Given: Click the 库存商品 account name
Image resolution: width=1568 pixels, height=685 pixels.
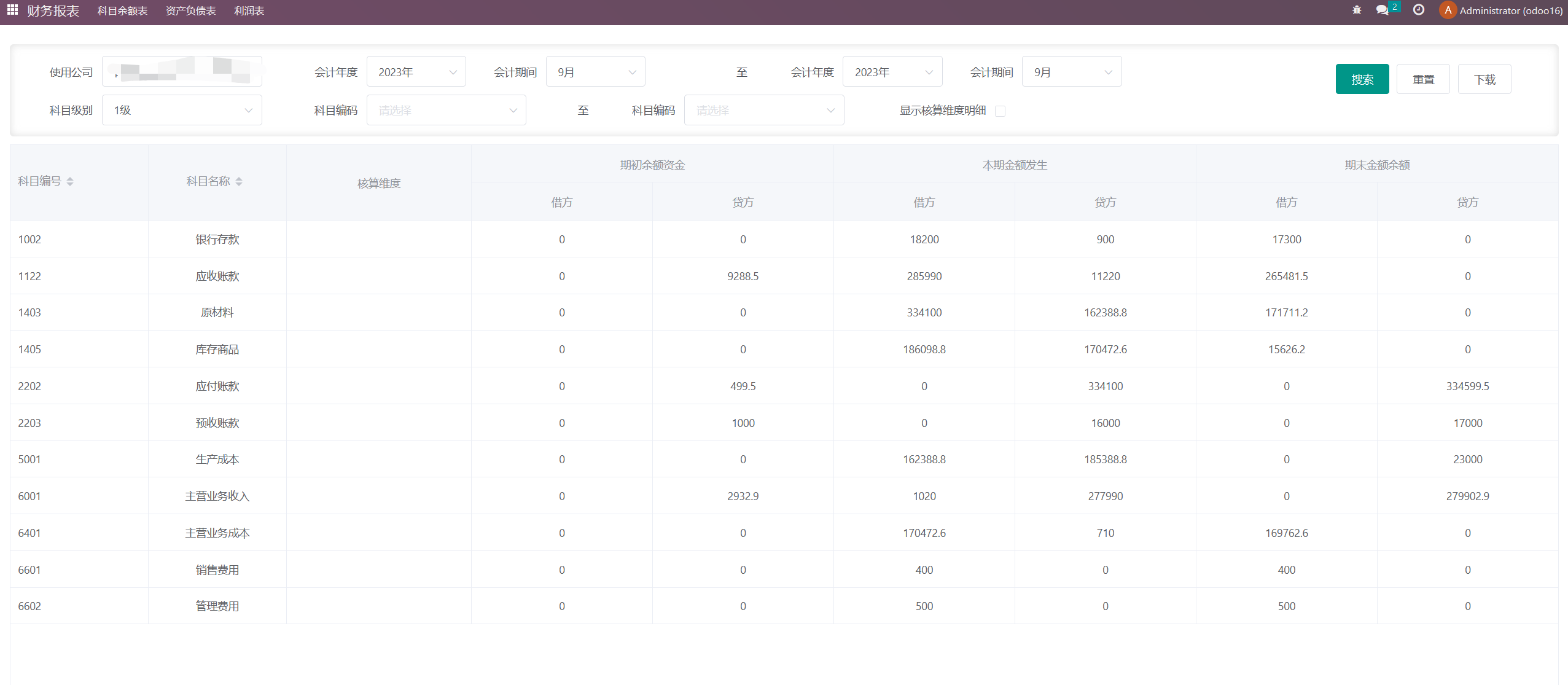Looking at the screenshot, I should click(x=217, y=349).
